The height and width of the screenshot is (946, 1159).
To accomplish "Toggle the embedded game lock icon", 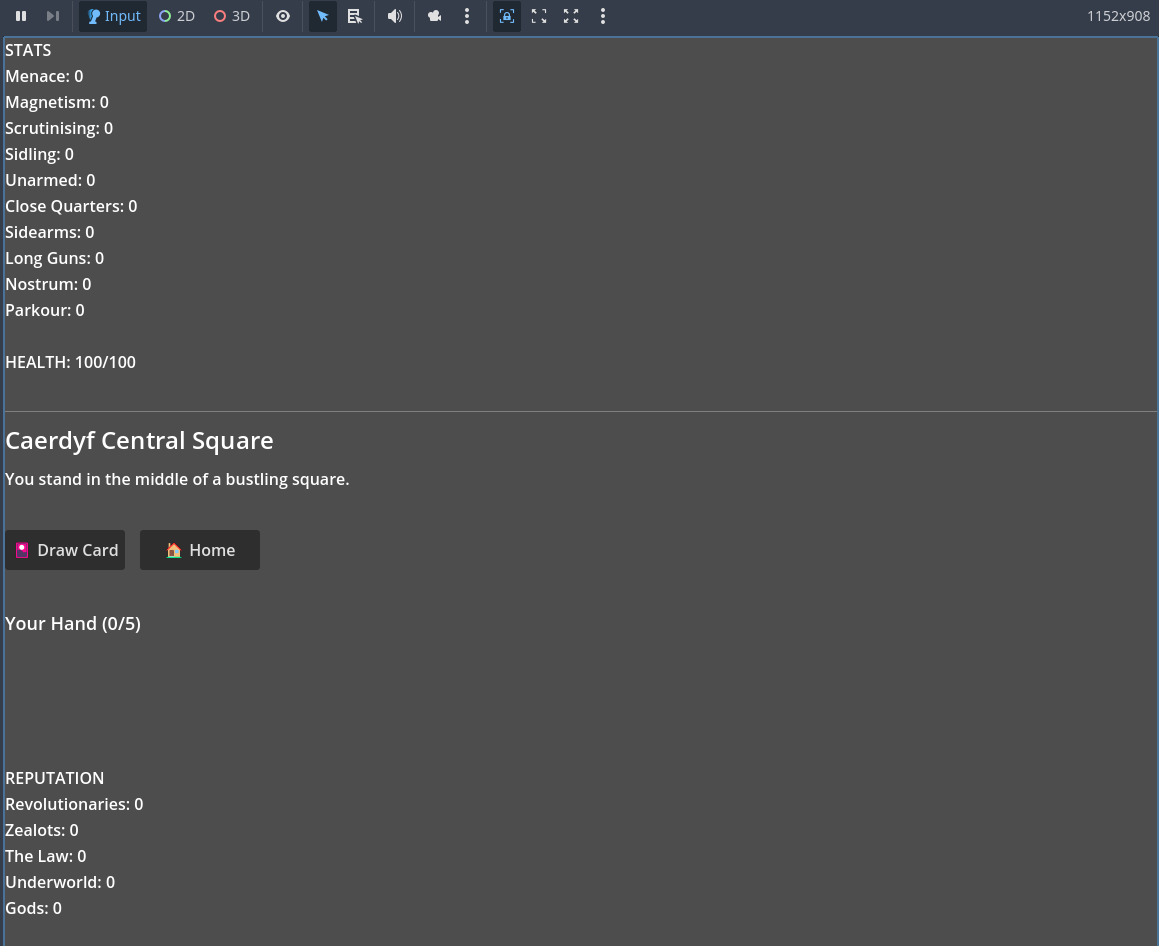I will coord(507,16).
